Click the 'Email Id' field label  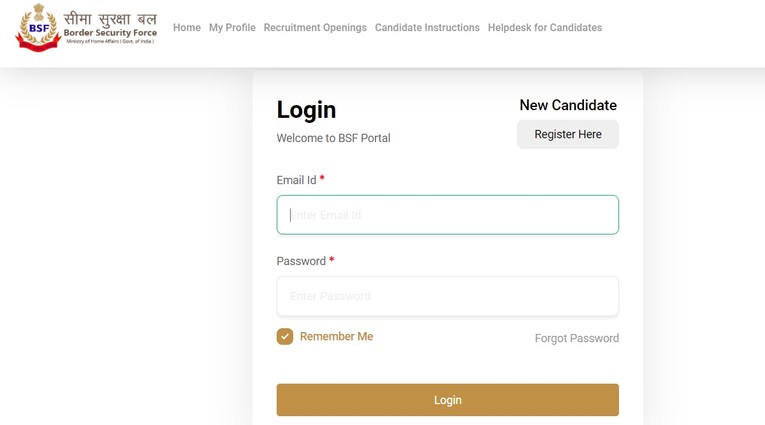point(296,180)
